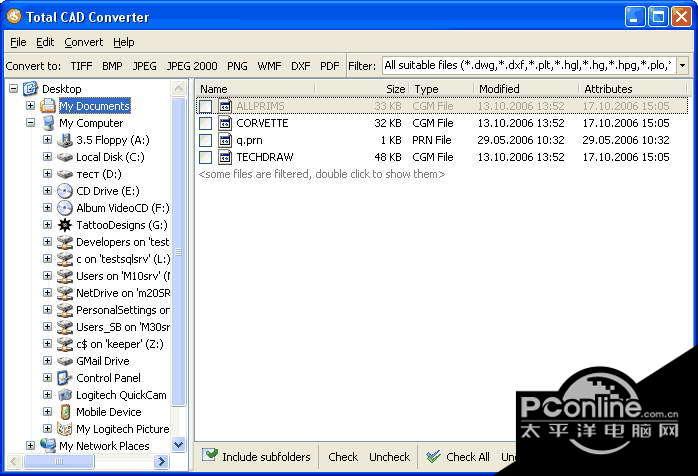
Task: Click the CD Drive (E:) disc icon
Action: (65, 191)
